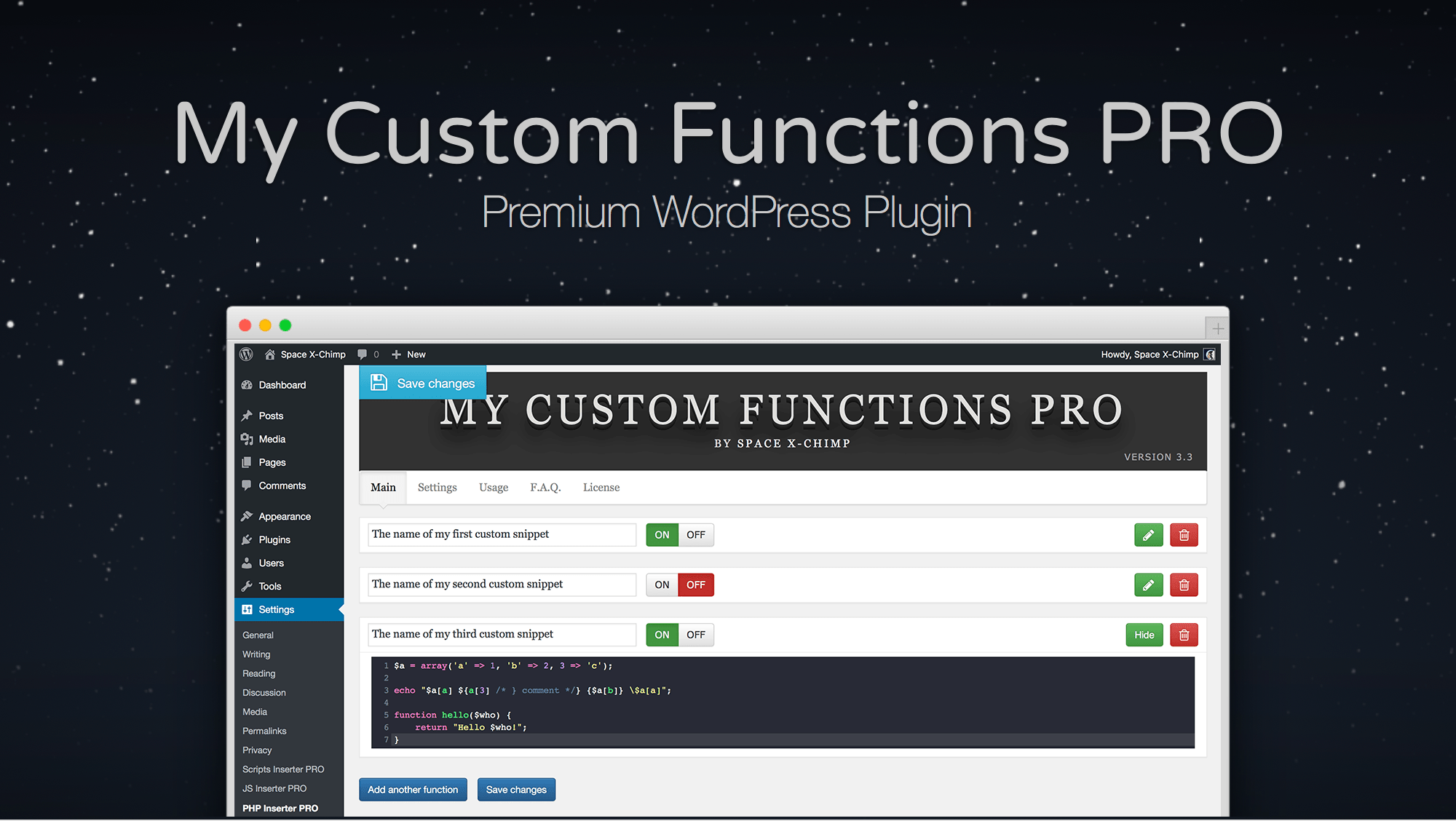Edit the second custom snippet with pencil icon
1456x821 pixels.
coord(1149,585)
